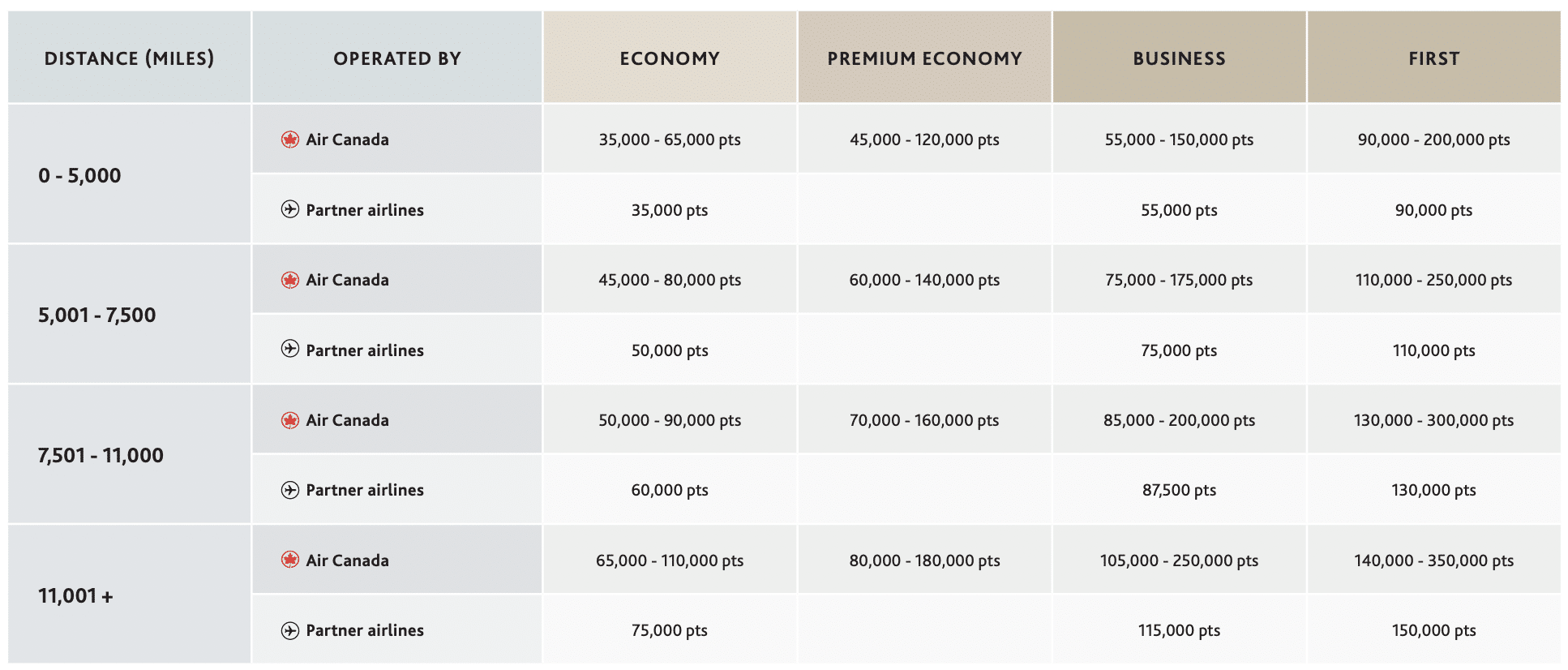Select the Premium Economy column header
This screenshot has width=1568, height=670.
tap(924, 58)
